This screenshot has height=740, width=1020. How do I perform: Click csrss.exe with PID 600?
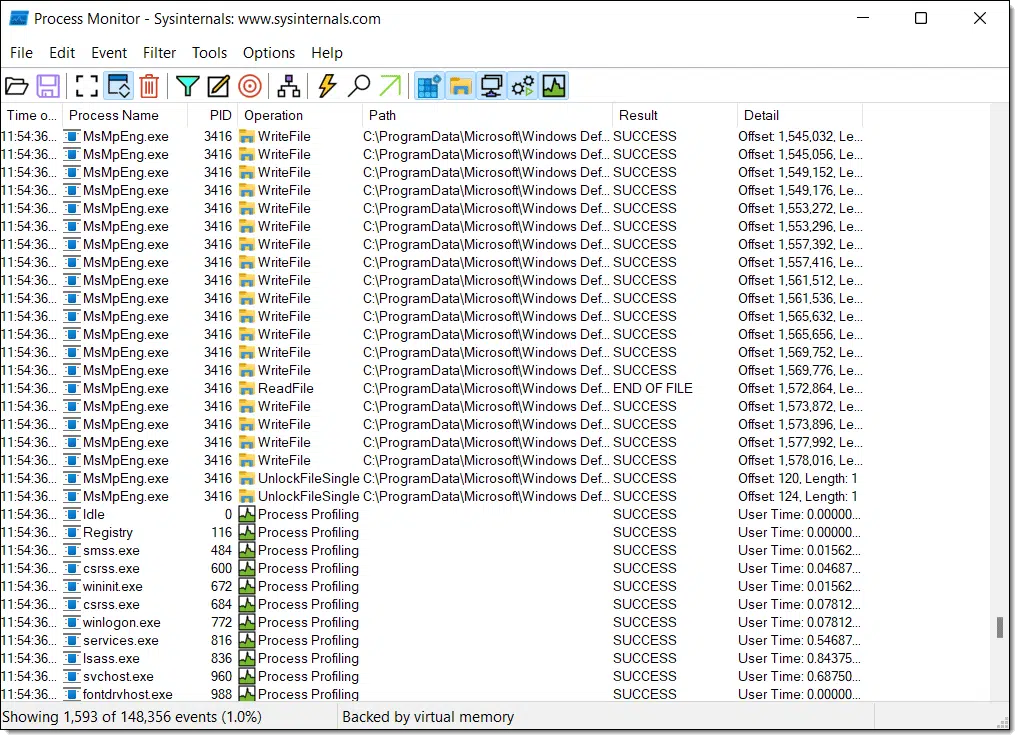point(432,568)
